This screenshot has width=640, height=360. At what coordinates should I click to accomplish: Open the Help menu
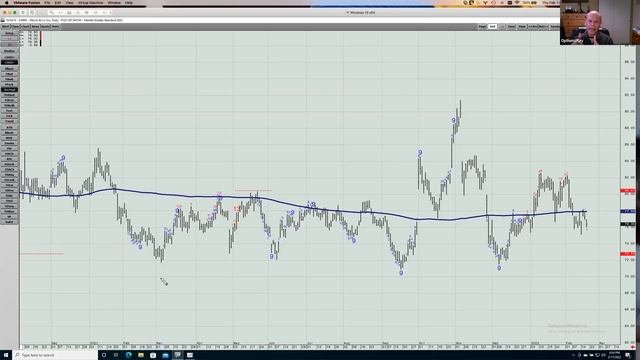[x=129, y=2]
